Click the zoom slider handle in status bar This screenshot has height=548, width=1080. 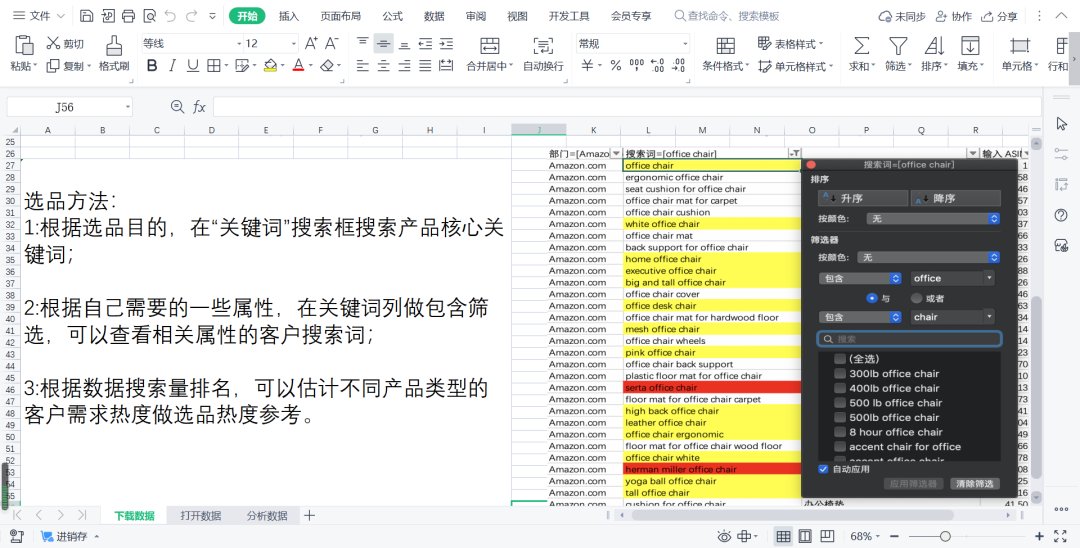pyautogui.click(x=946, y=536)
